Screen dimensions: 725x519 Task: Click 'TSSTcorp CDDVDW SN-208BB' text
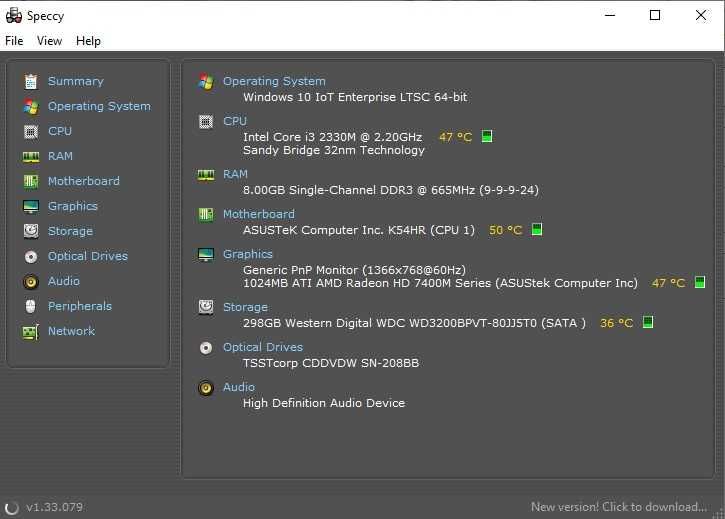[331, 363]
